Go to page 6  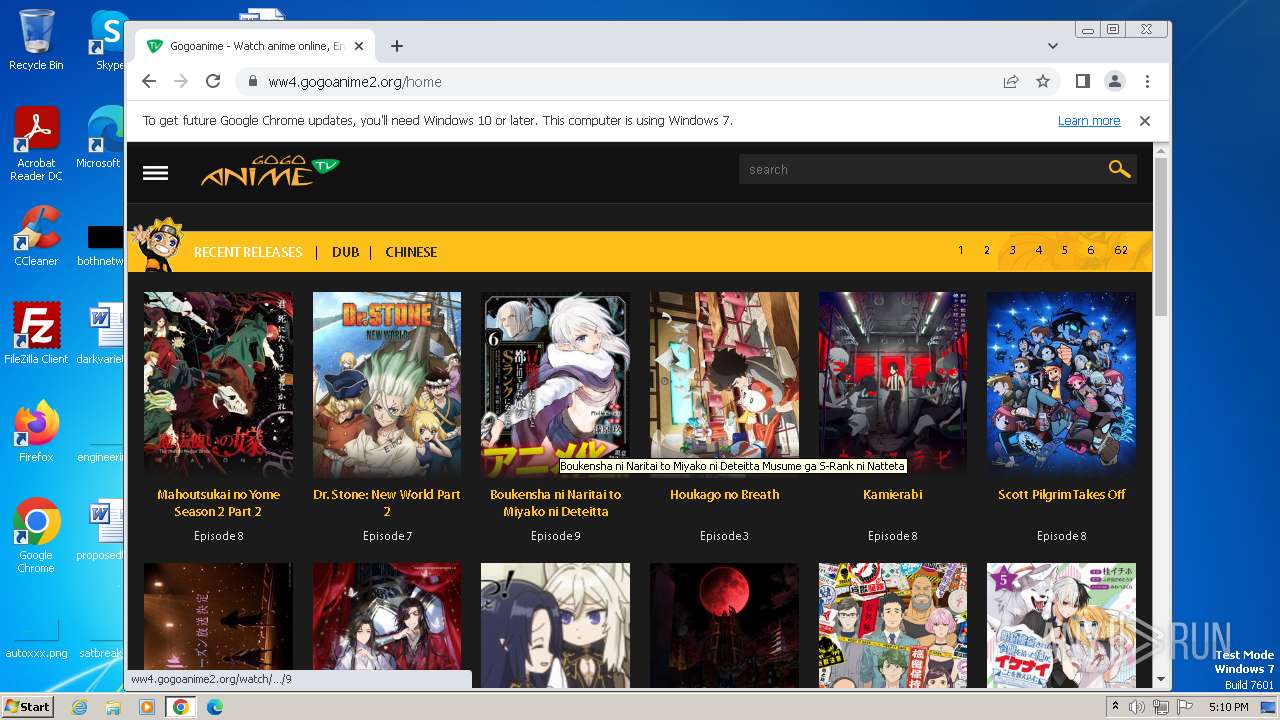tap(1090, 250)
